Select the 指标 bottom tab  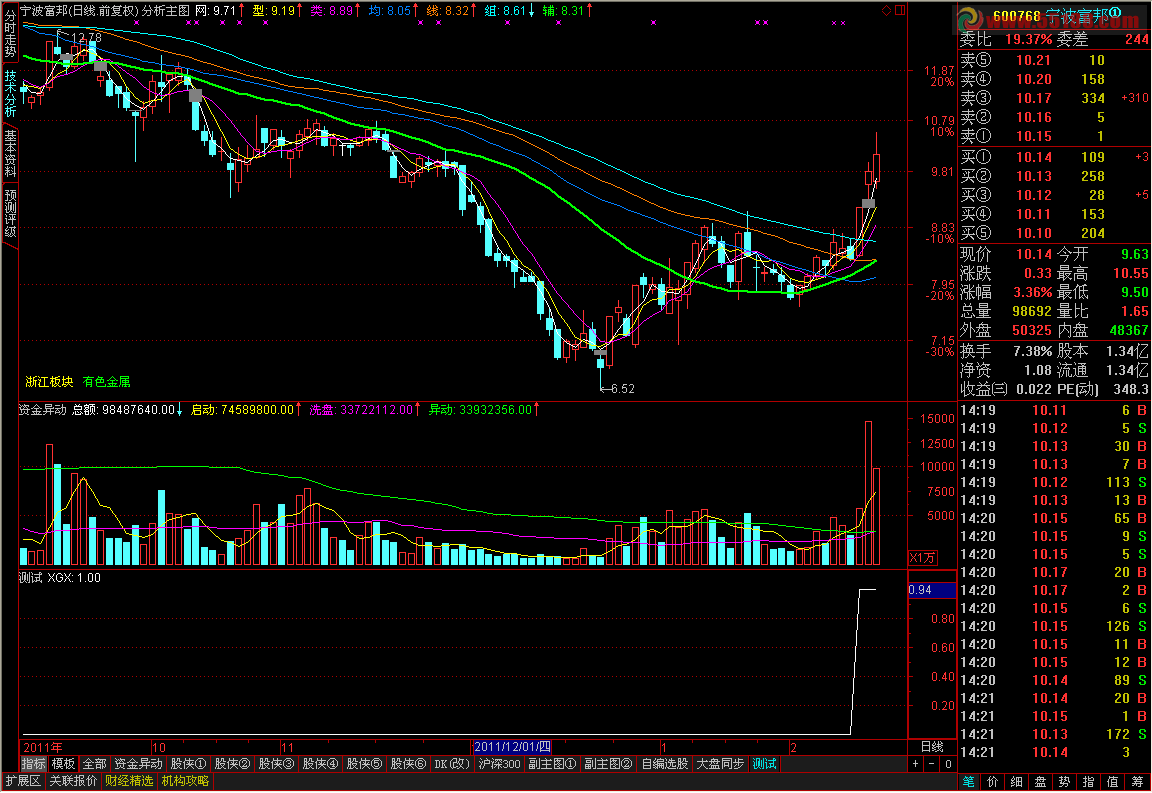click(33, 764)
